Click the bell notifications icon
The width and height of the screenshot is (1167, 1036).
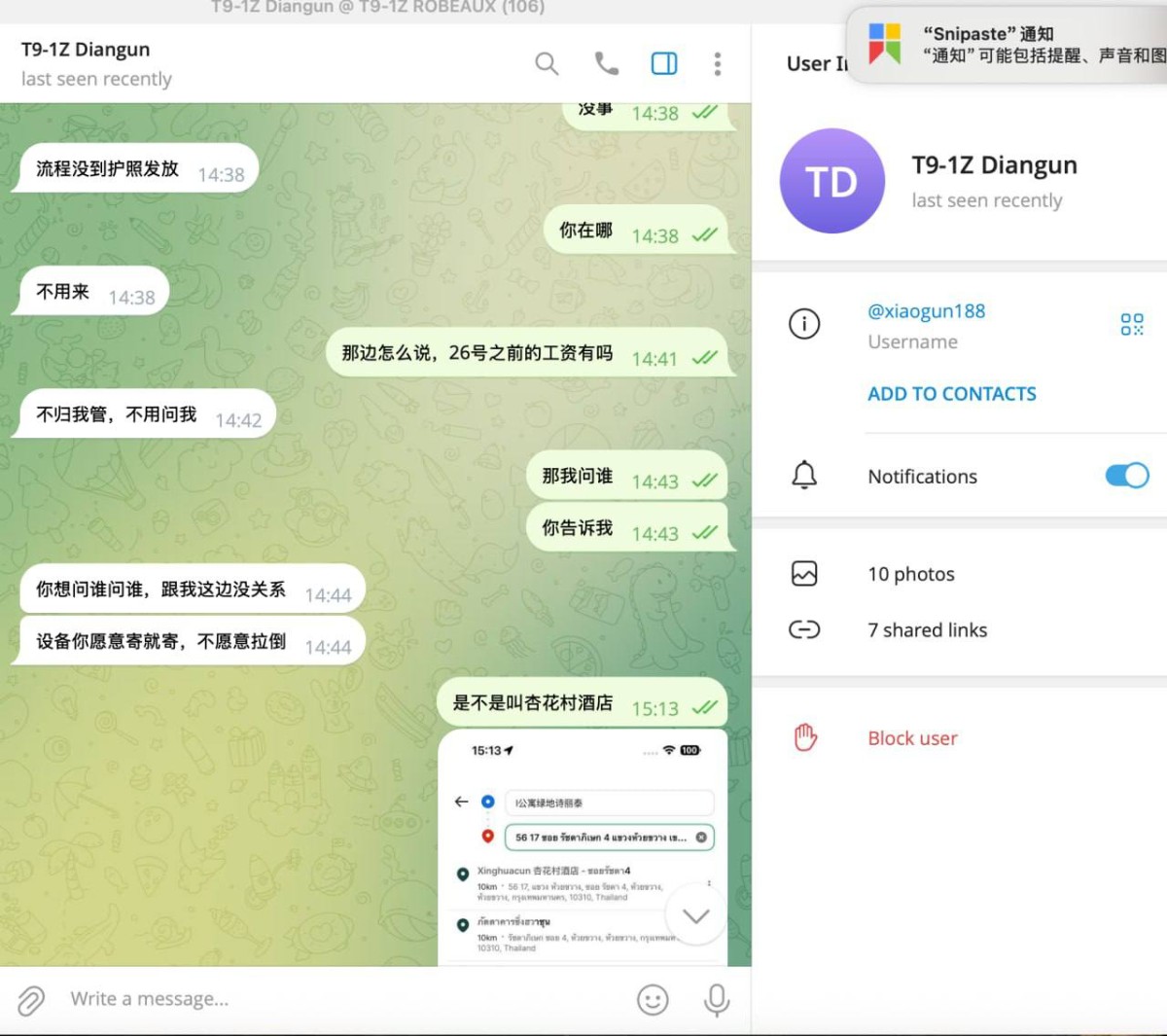tap(804, 476)
